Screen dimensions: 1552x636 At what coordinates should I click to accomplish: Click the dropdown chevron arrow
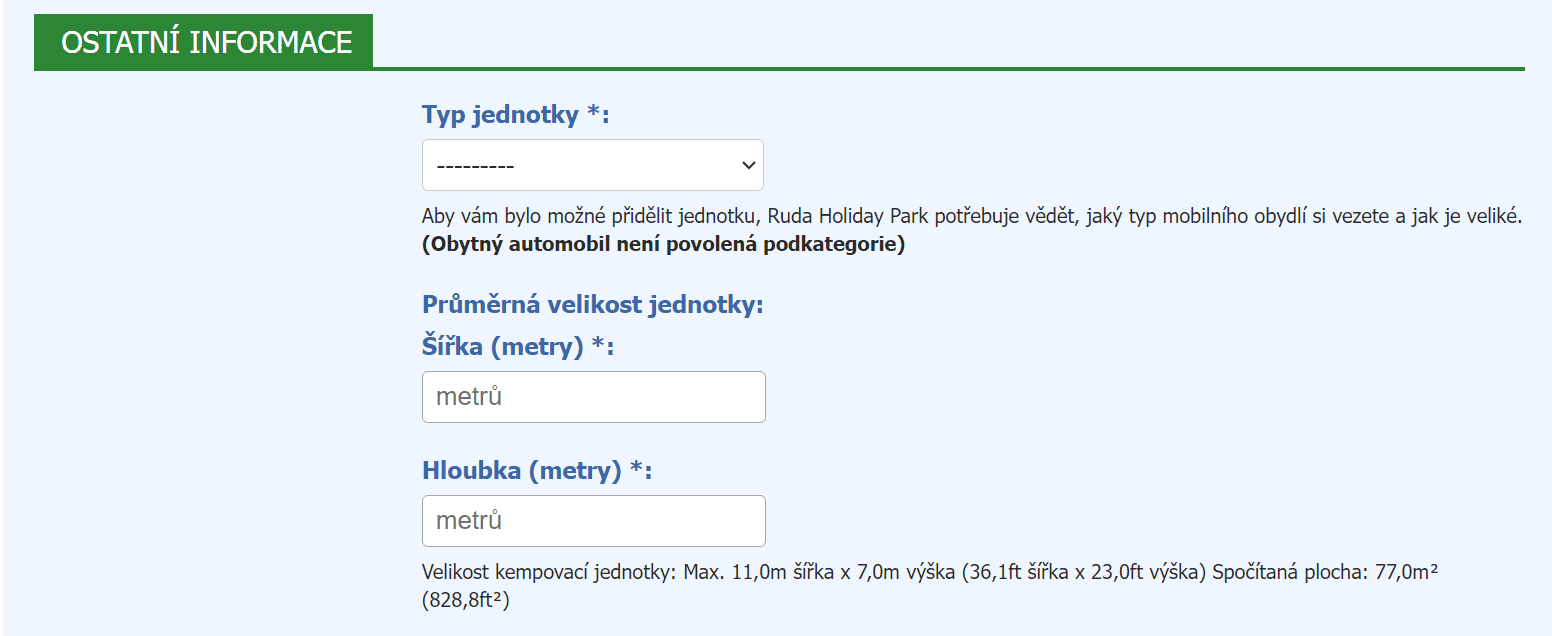tap(747, 165)
